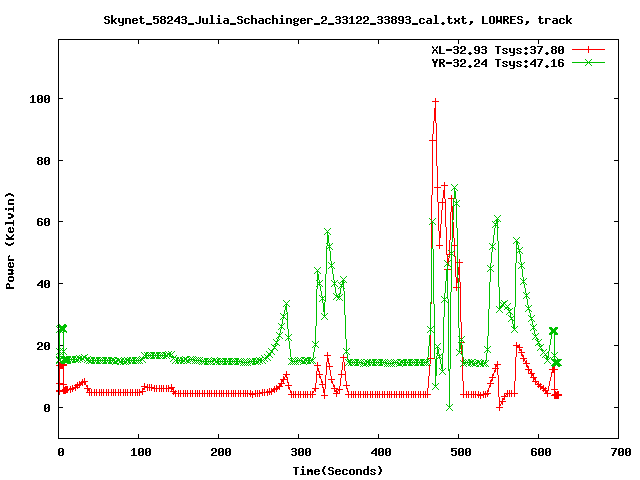Select the XL-32.93 Tsys:37.80 legend label
Screen dimensions: 640x480
pyautogui.click(x=498, y=50)
